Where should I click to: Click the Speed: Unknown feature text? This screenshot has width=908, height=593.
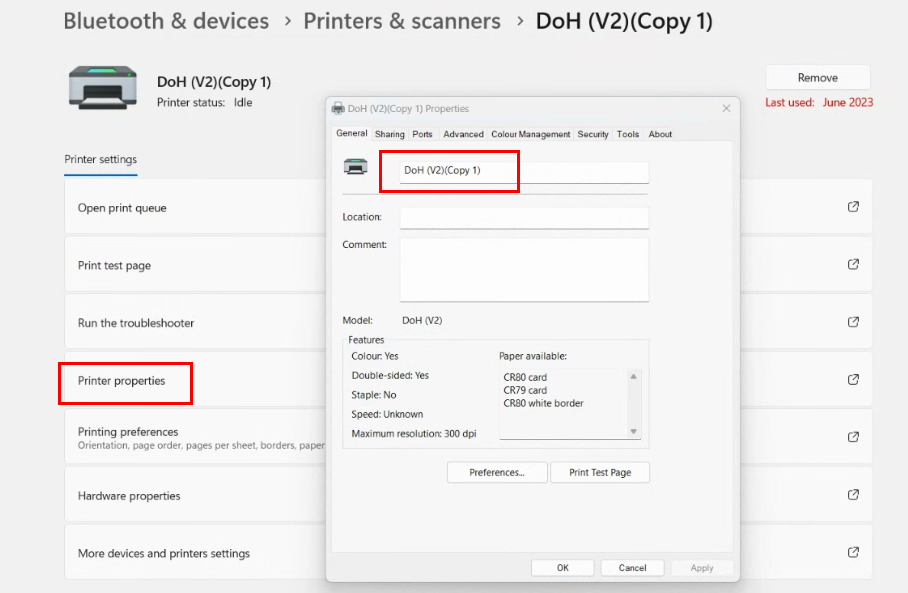coord(387,414)
